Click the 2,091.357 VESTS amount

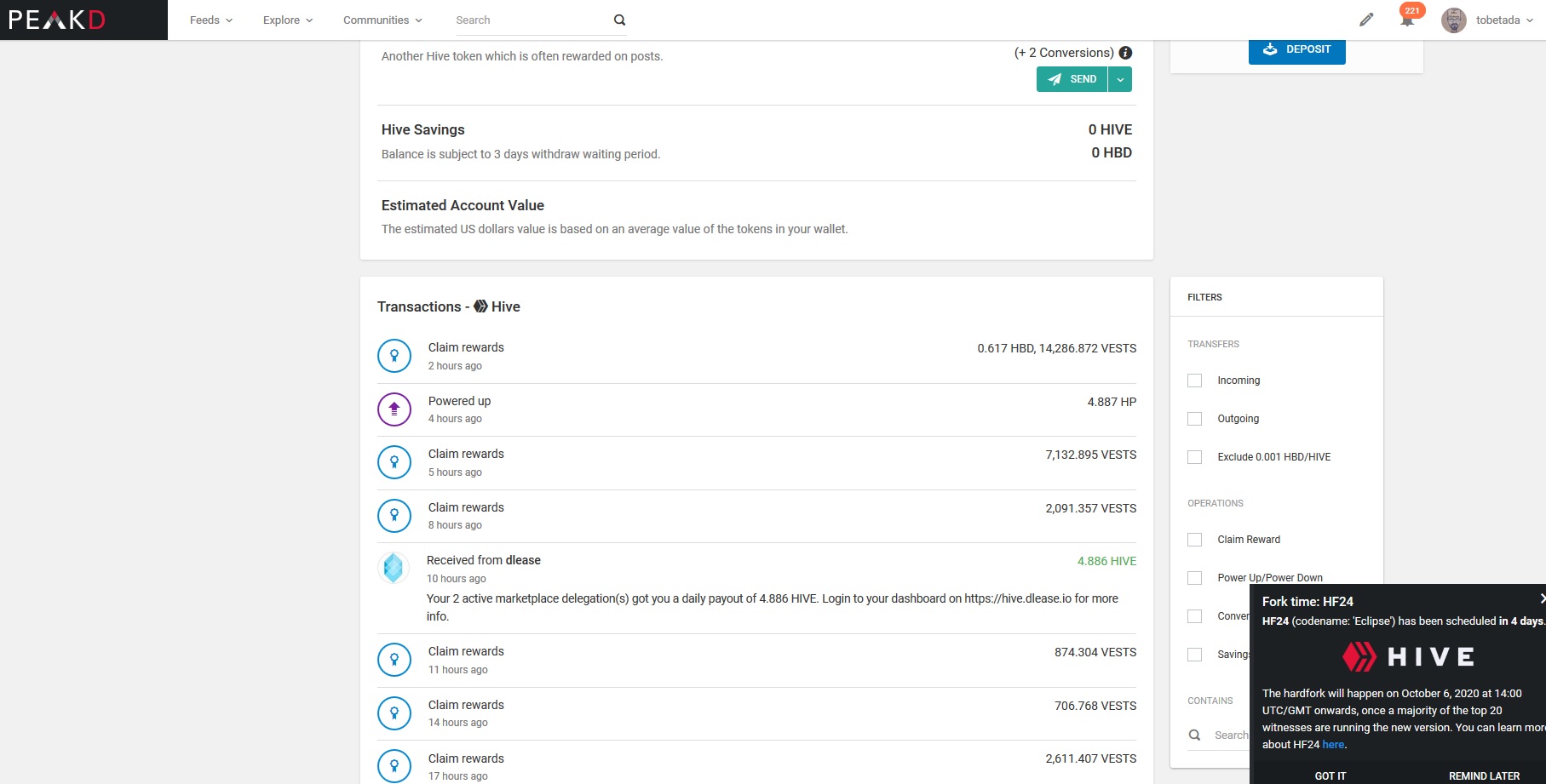coord(1091,508)
